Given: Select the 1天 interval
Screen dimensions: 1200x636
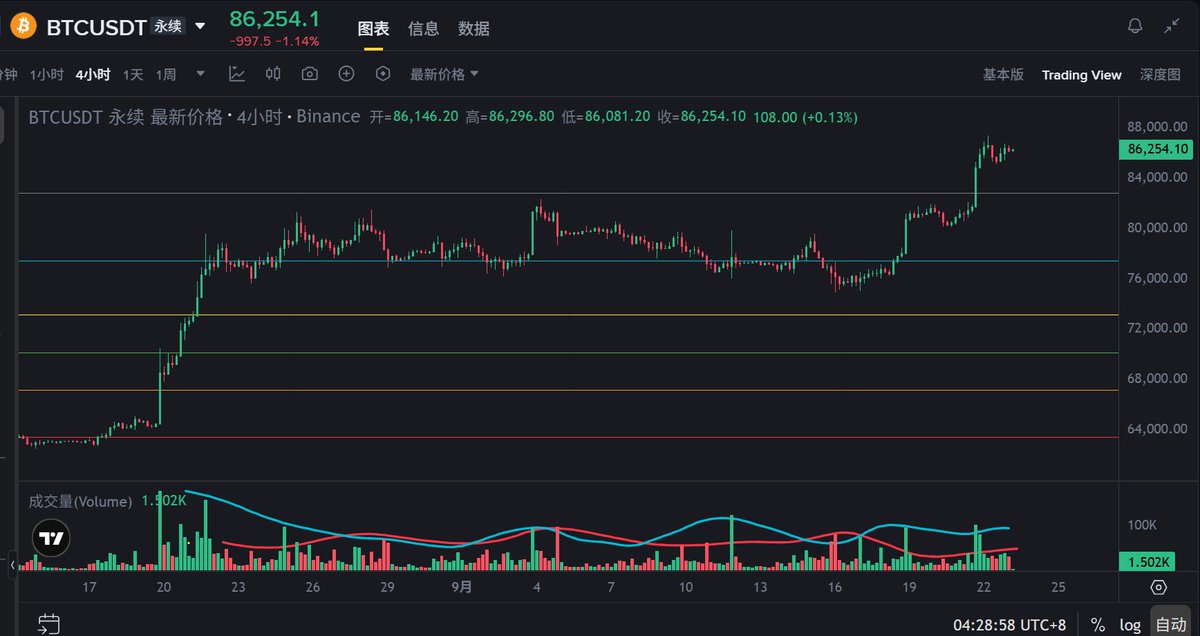Looking at the screenshot, I should click(133, 75).
